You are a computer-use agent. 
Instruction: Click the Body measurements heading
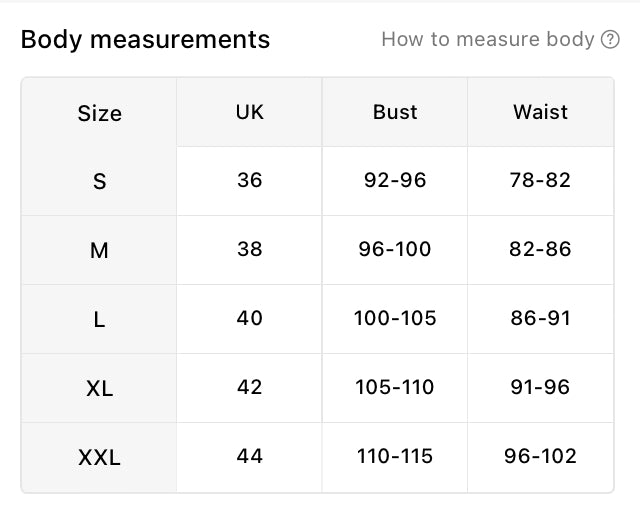tap(145, 40)
